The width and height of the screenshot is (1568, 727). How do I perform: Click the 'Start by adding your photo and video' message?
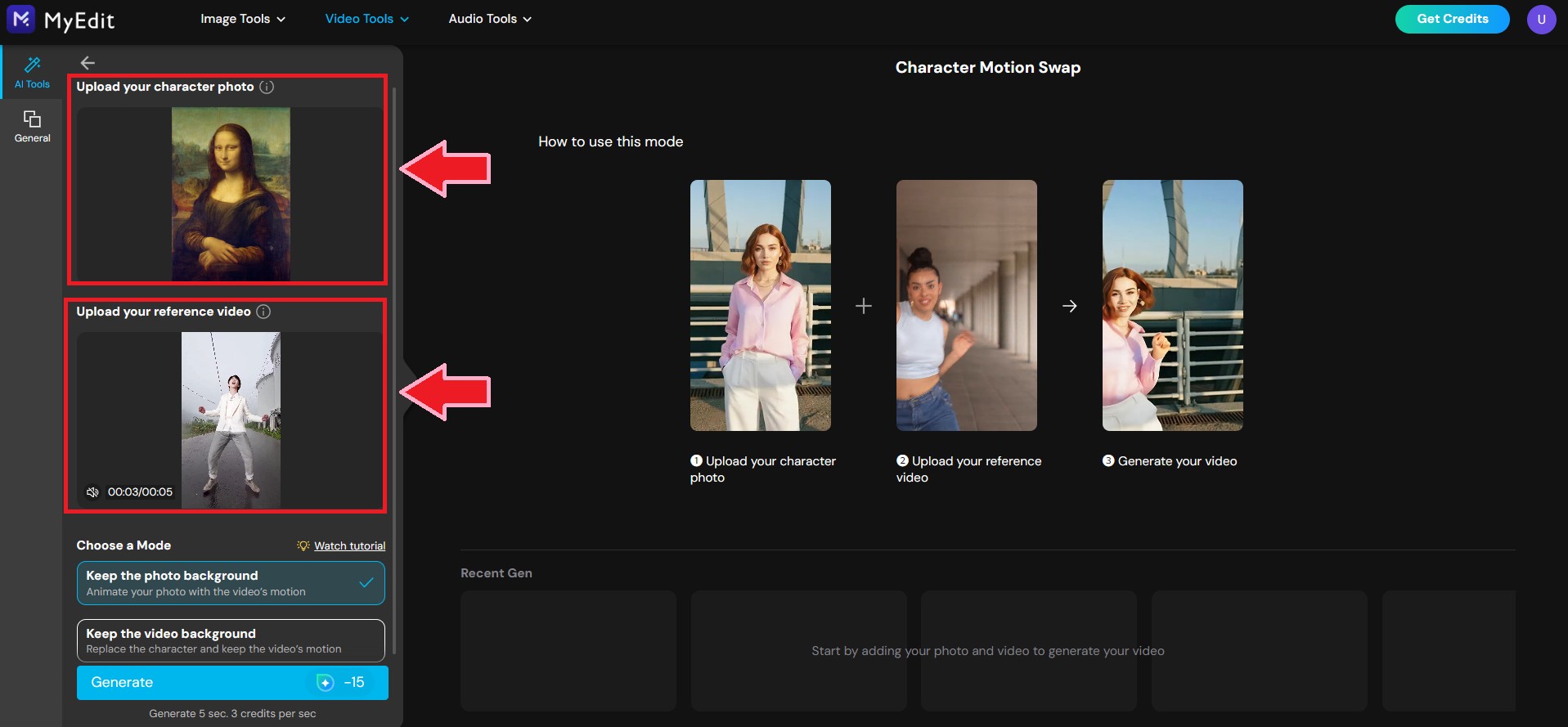click(x=988, y=651)
